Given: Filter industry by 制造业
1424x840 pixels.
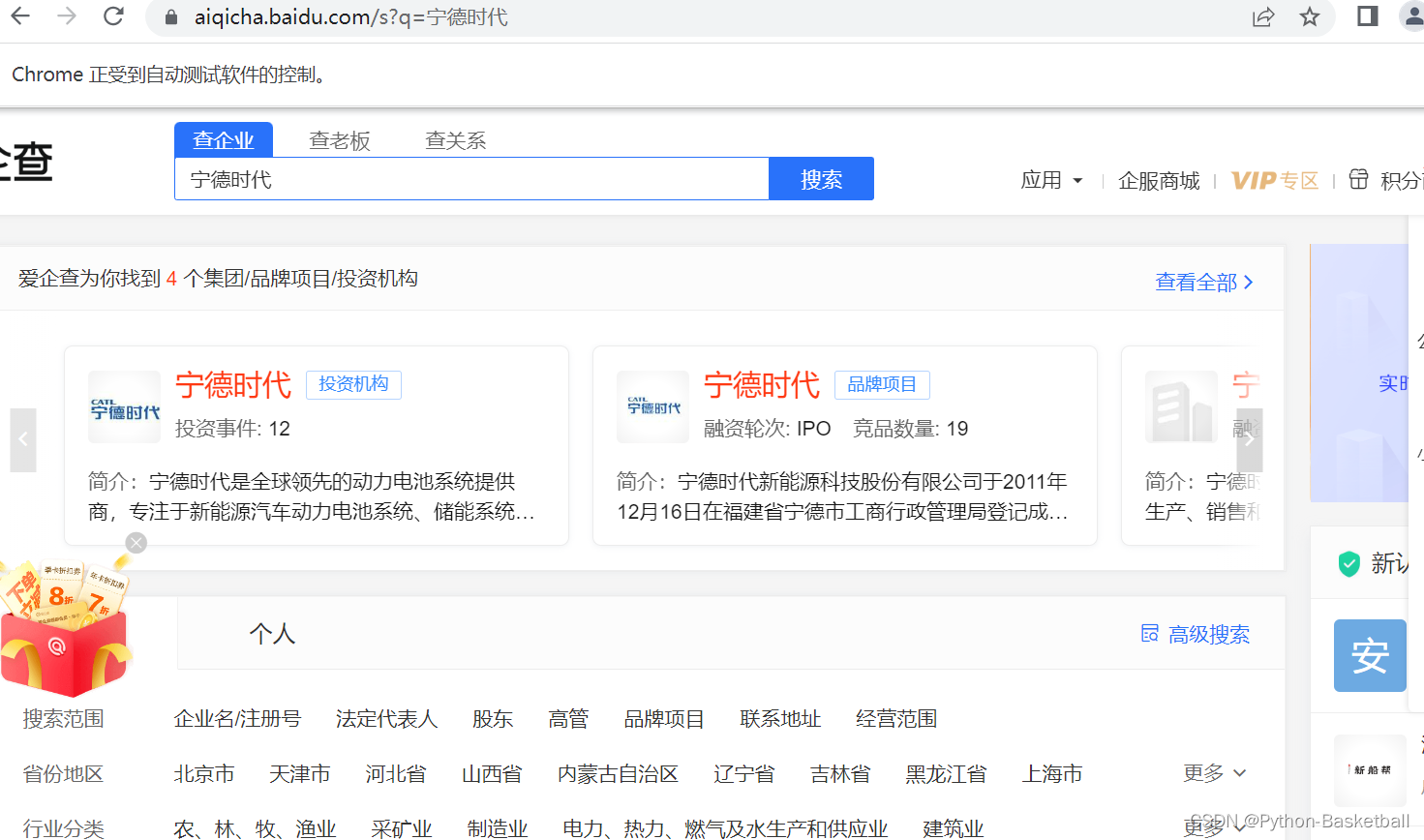Looking at the screenshot, I should (498, 828).
